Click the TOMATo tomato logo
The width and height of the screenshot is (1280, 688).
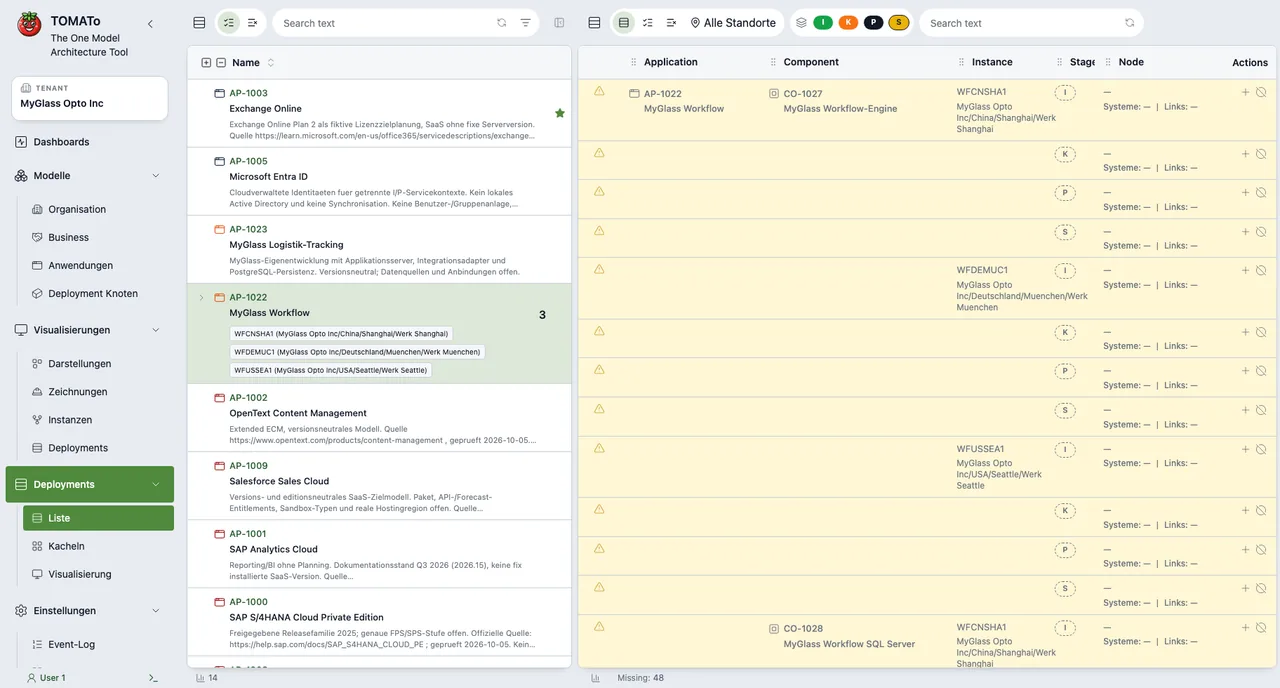(x=29, y=24)
